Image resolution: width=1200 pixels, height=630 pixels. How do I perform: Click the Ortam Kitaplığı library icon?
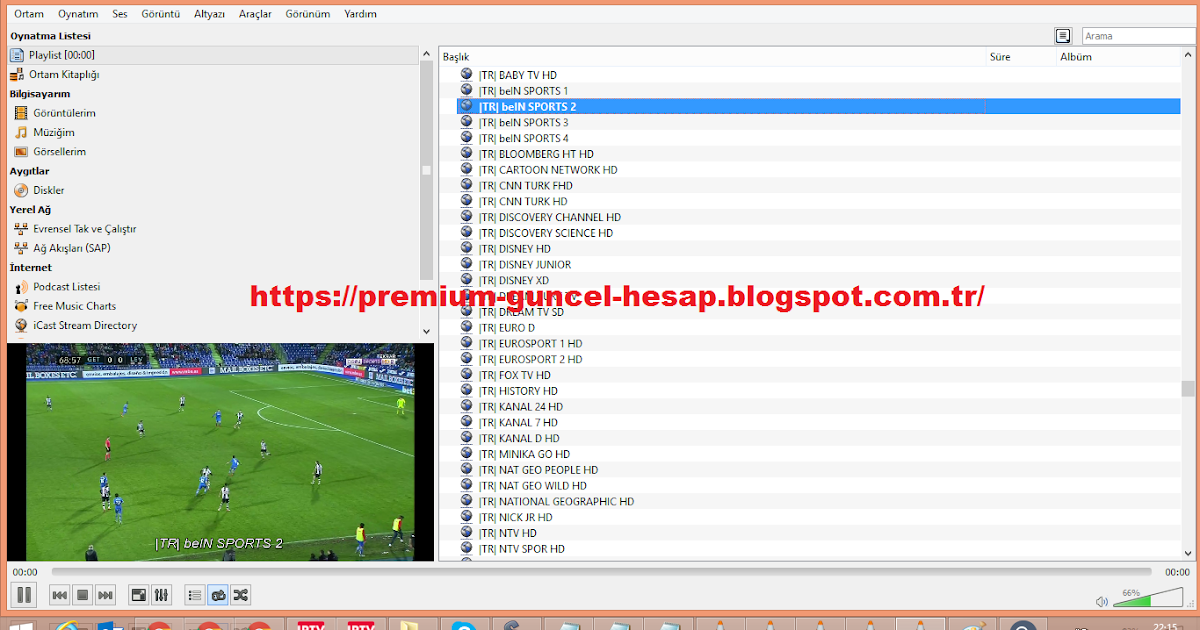coord(18,75)
